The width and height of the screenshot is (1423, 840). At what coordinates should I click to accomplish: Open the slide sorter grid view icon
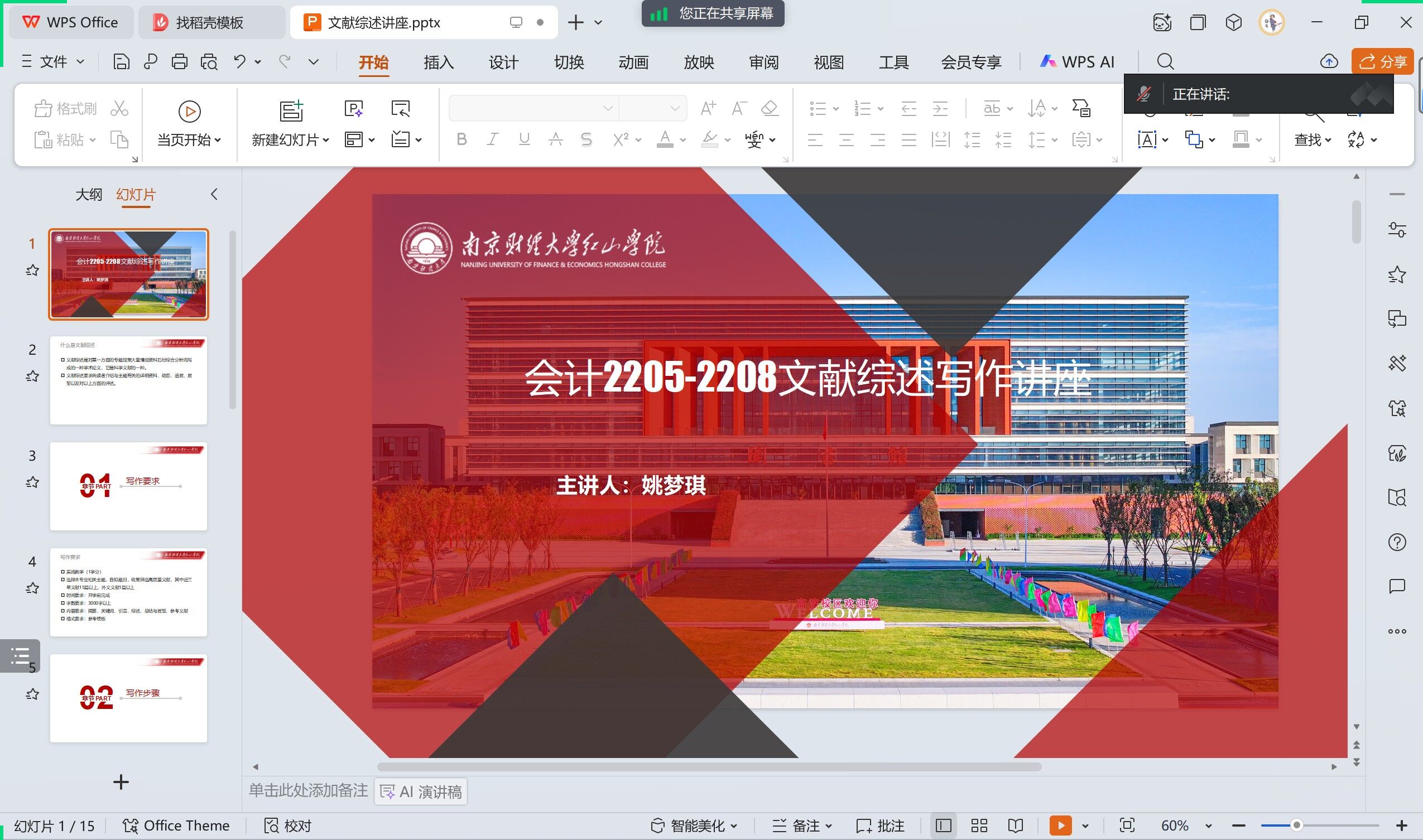point(979,825)
